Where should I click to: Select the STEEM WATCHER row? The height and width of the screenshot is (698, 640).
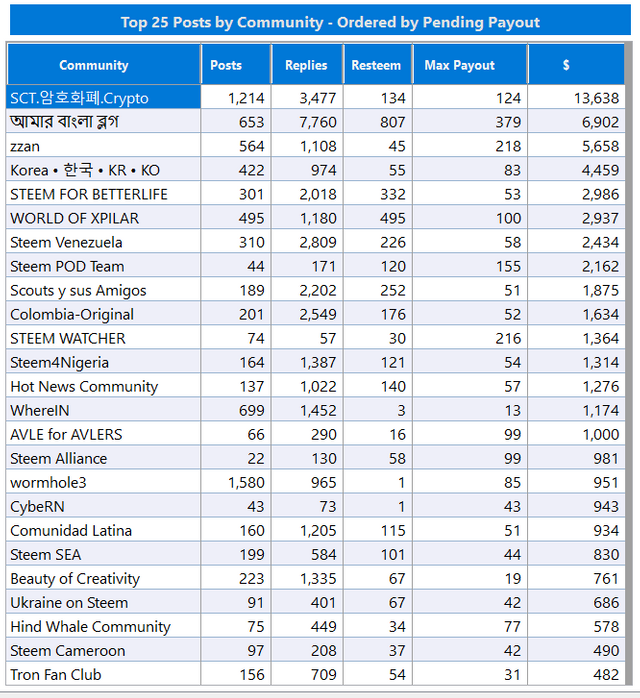tap(315, 338)
